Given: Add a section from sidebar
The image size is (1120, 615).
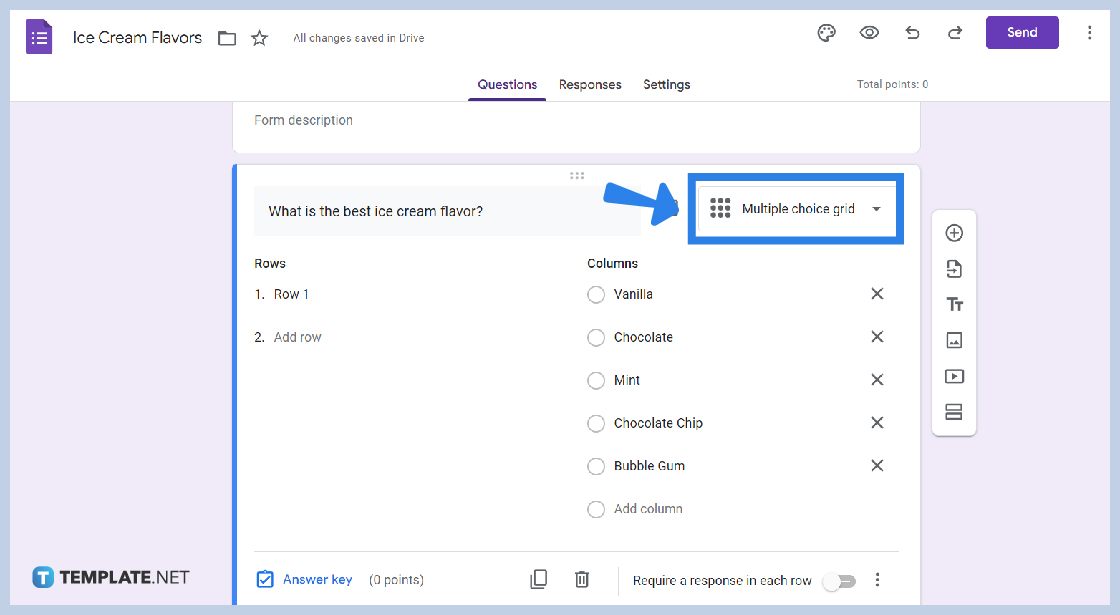Looking at the screenshot, I should pos(954,413).
